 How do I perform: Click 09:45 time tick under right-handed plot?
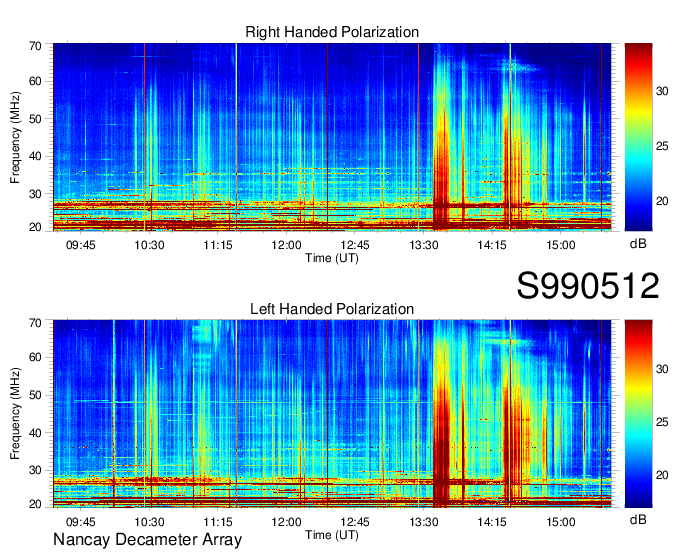coord(81,245)
